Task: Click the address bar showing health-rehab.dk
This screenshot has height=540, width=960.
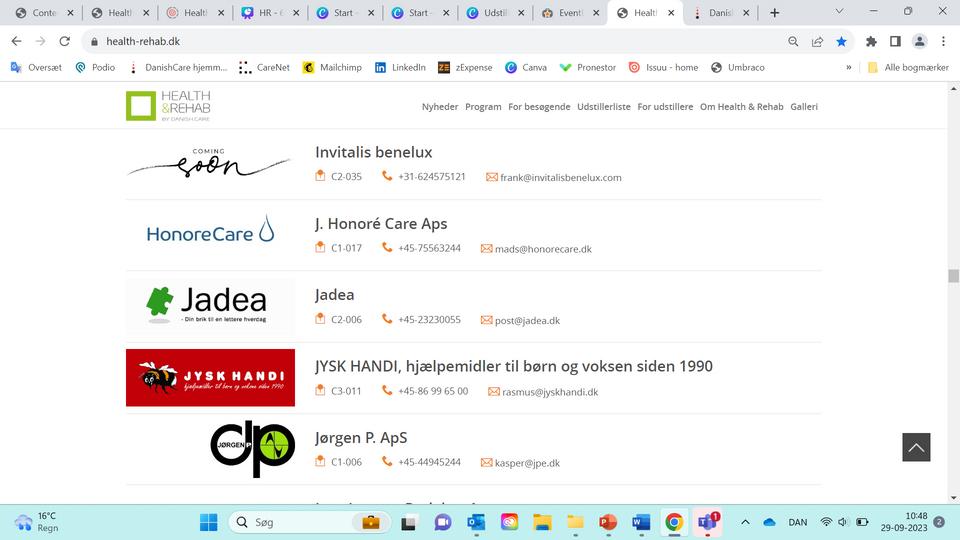Action: pyautogui.click(x=429, y=41)
